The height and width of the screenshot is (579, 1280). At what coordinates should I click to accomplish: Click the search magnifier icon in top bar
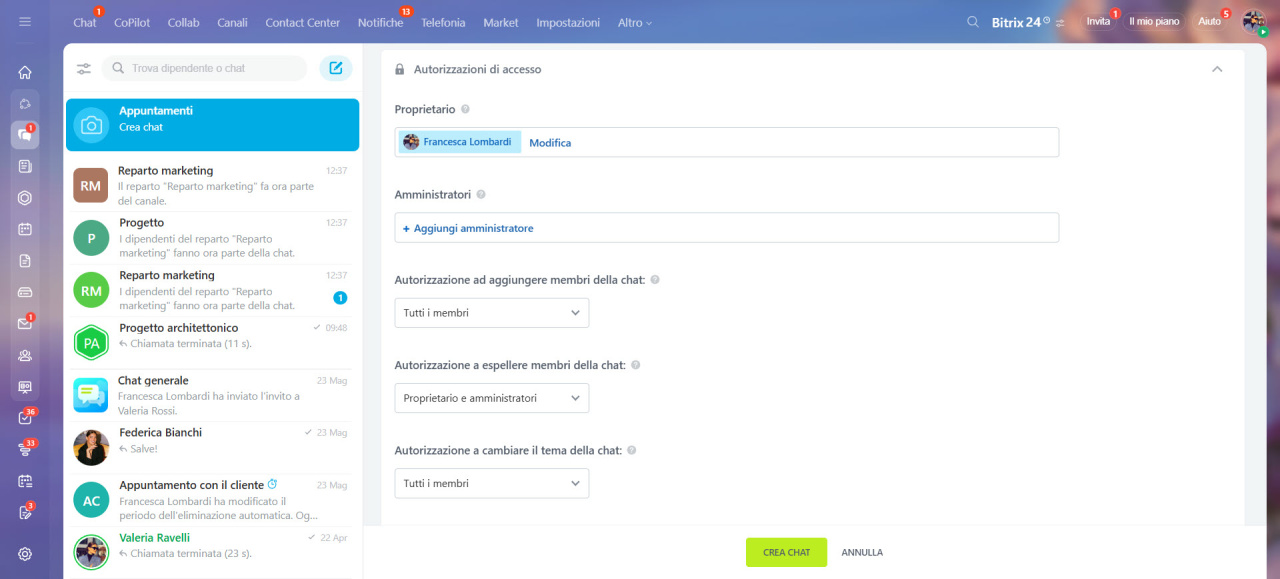pos(973,21)
